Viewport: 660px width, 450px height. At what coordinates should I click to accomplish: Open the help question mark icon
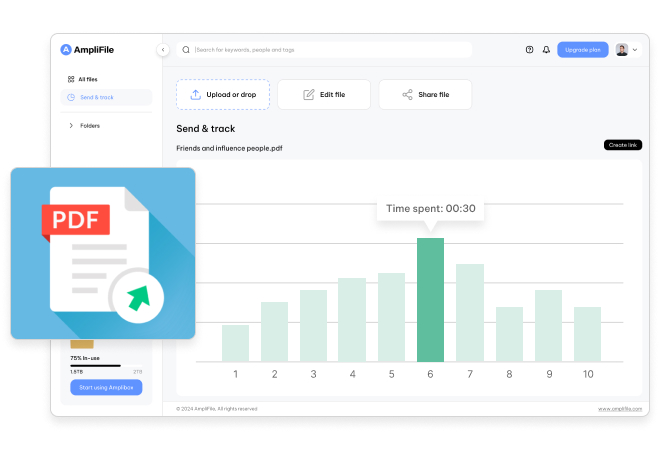[x=529, y=49]
